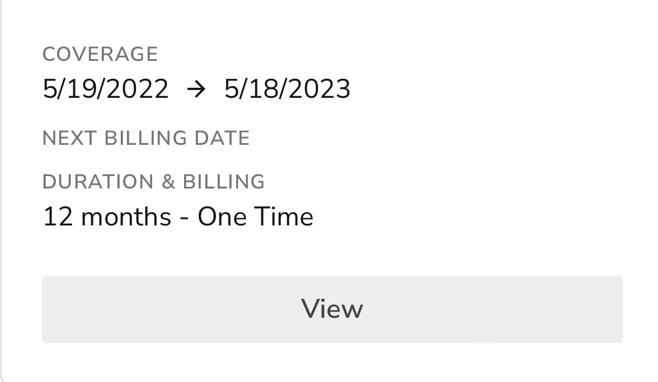Click the dash before One Time
Image resolution: width=658 pixels, height=382 pixels.
184,218
